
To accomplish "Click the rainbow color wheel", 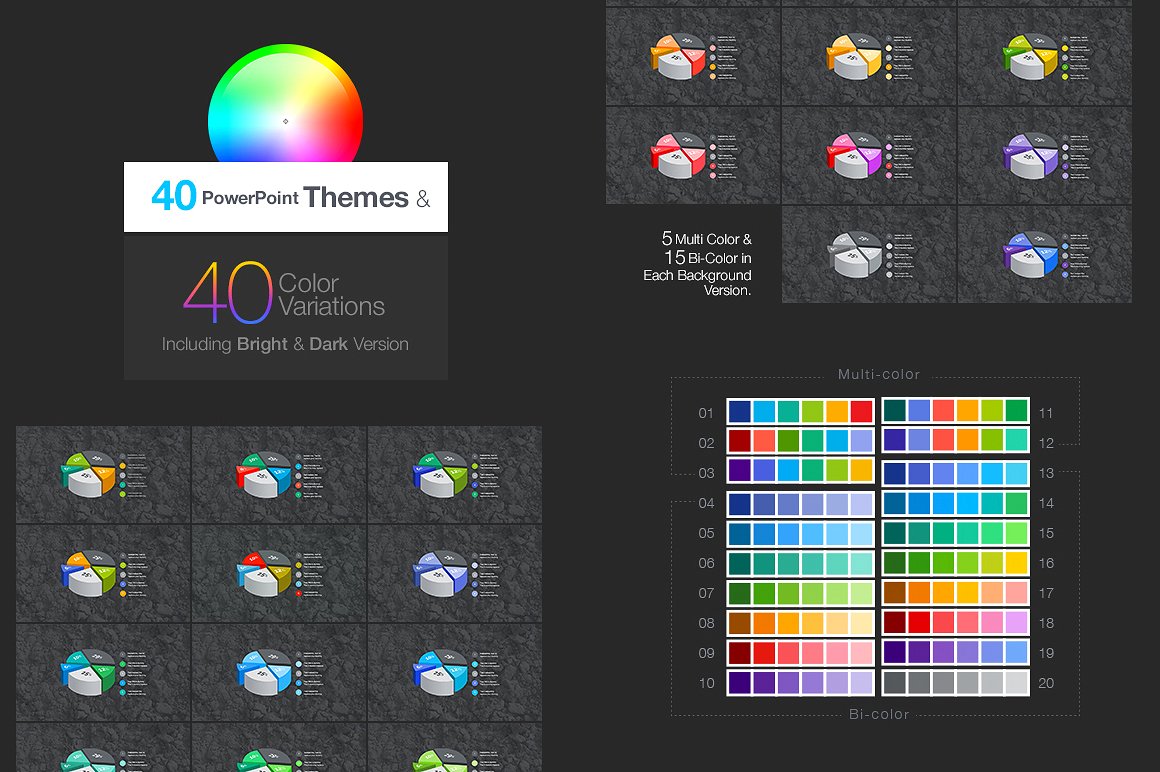I will pos(286,104).
